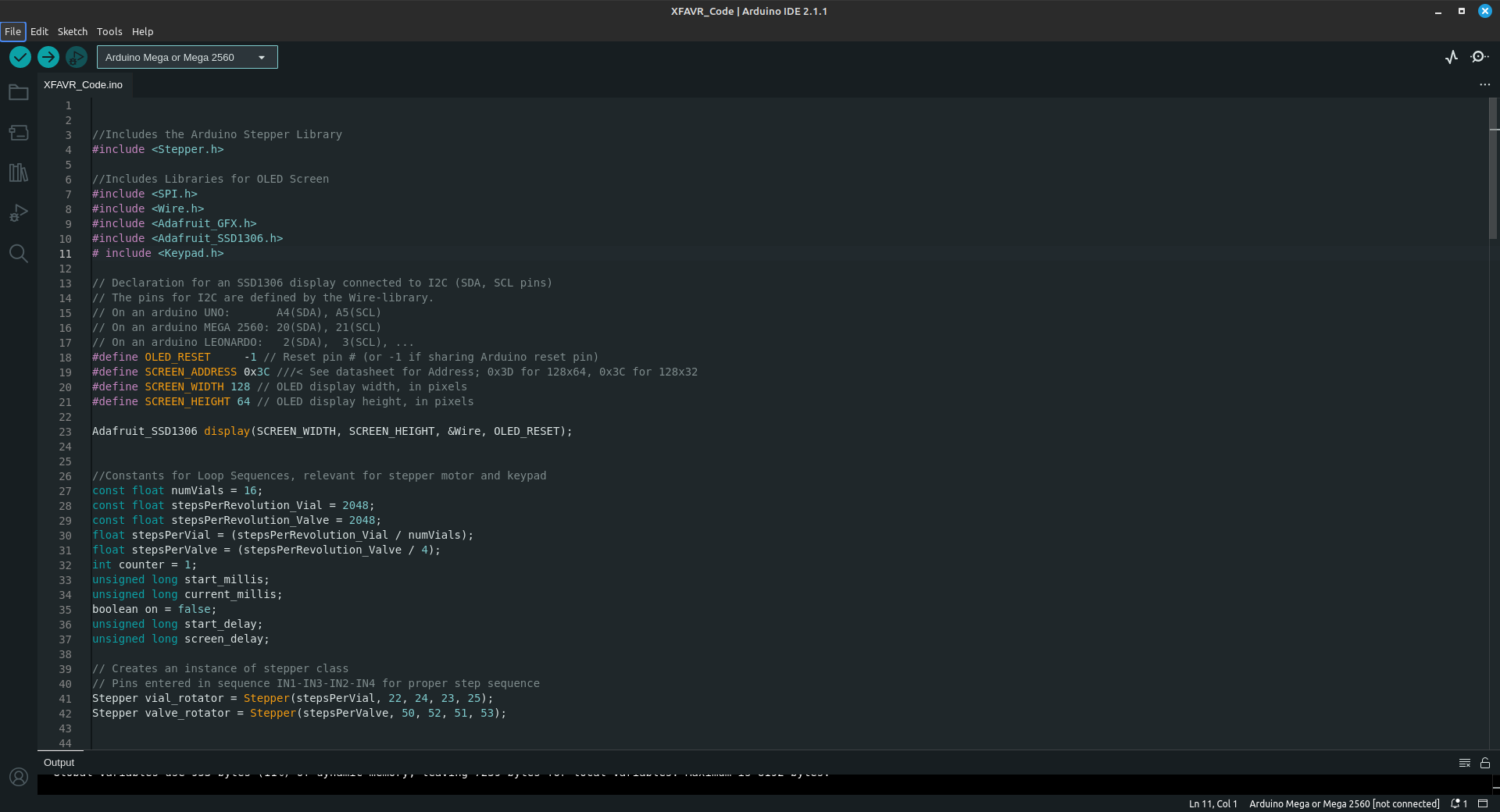The height and width of the screenshot is (812, 1500).
Task: Select the XFAVR_Code.ino tab
Action: pyautogui.click(x=84, y=84)
